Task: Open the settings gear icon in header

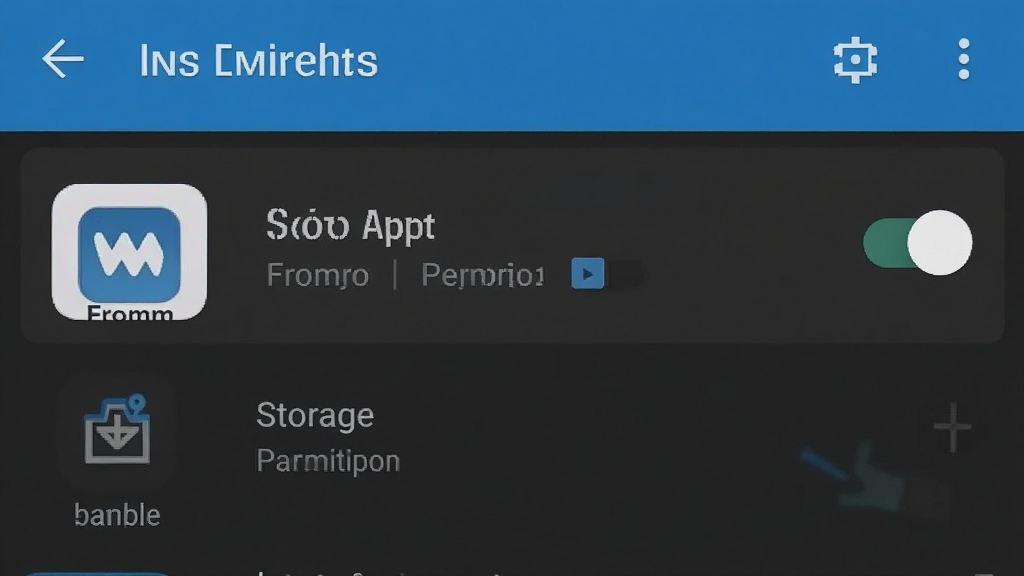Action: [x=855, y=60]
